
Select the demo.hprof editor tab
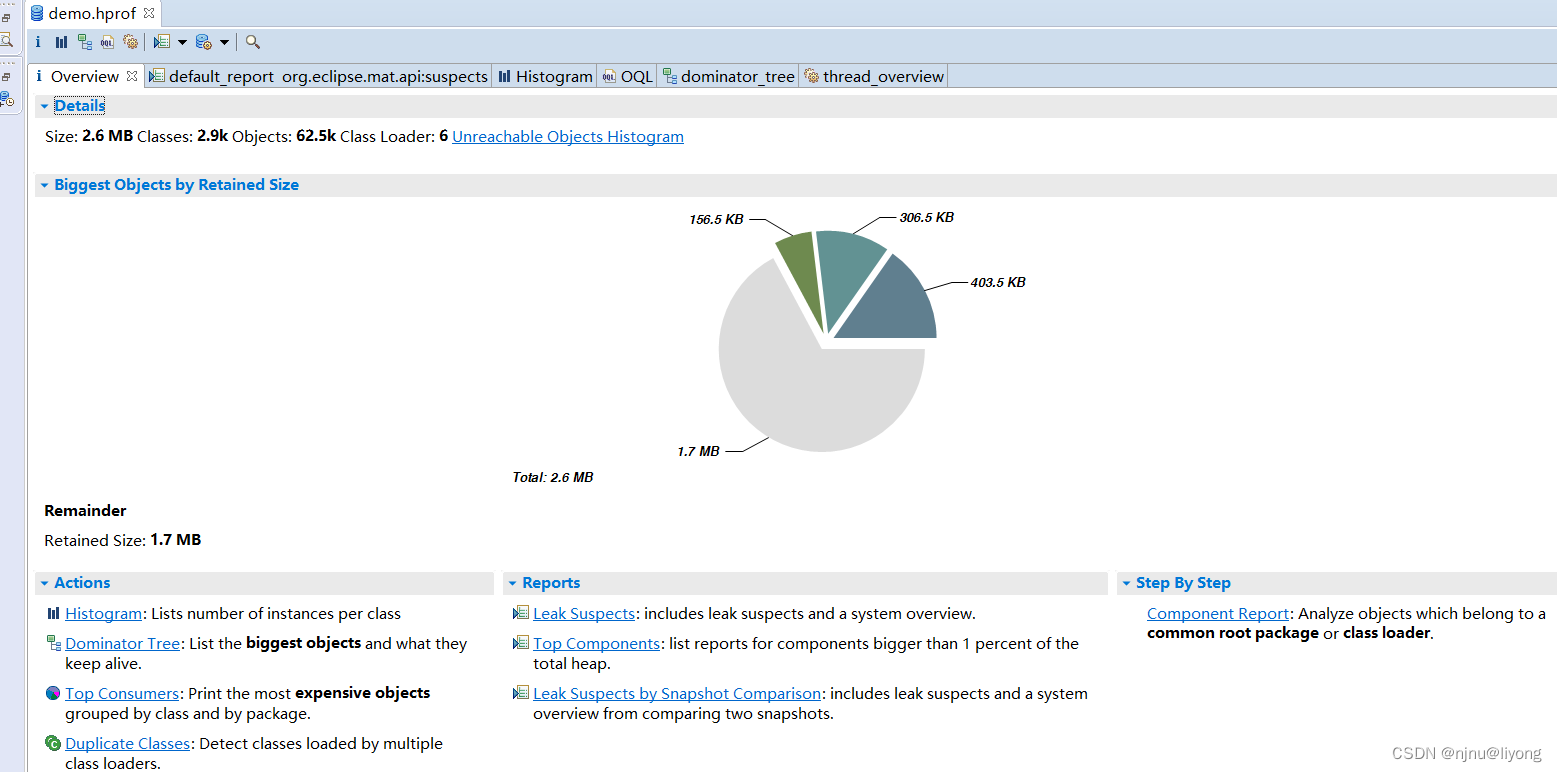tap(92, 14)
